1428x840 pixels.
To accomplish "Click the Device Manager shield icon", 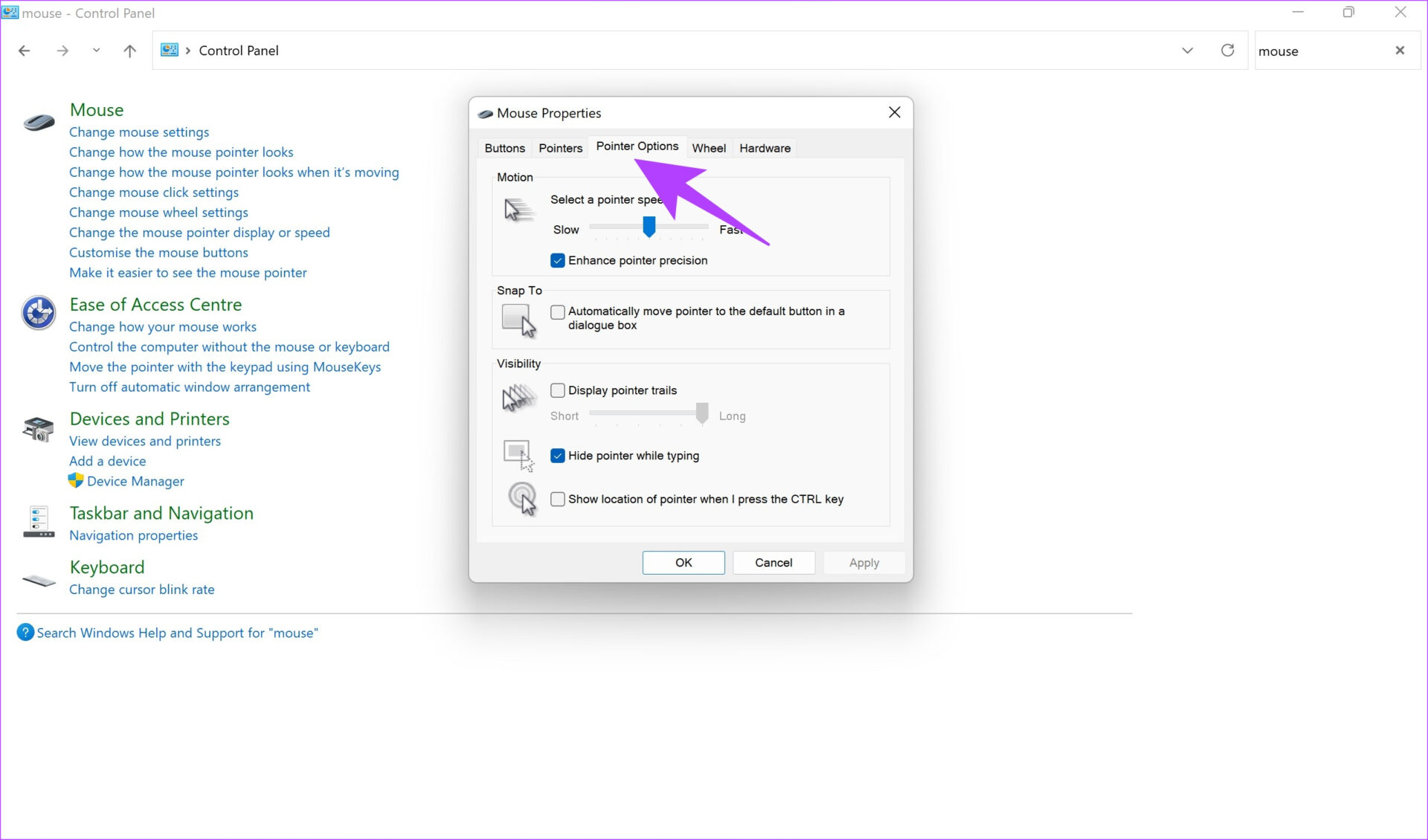I will tap(76, 481).
